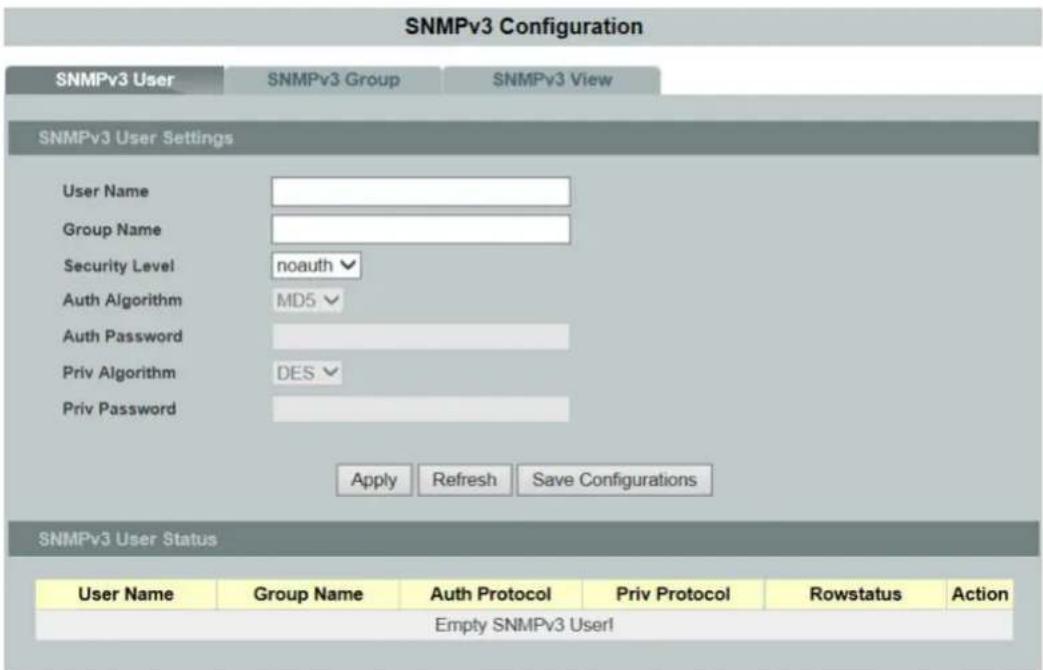Click the Rowstatus column header
Image resolution: width=1043 pixels, height=670 pixels.
click(x=855, y=594)
